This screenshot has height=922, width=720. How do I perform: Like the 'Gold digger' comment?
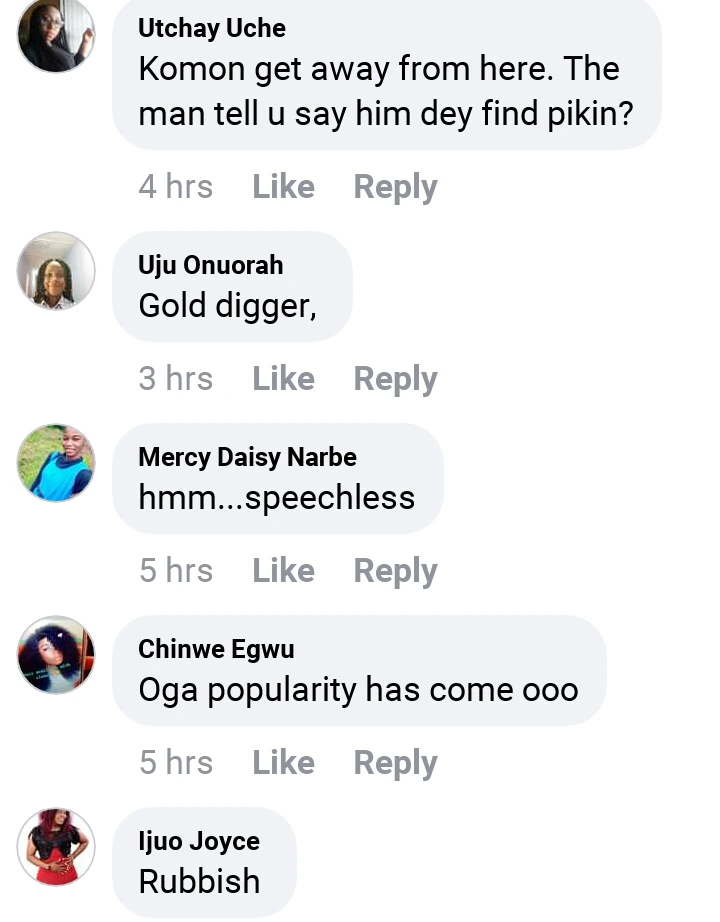(283, 379)
